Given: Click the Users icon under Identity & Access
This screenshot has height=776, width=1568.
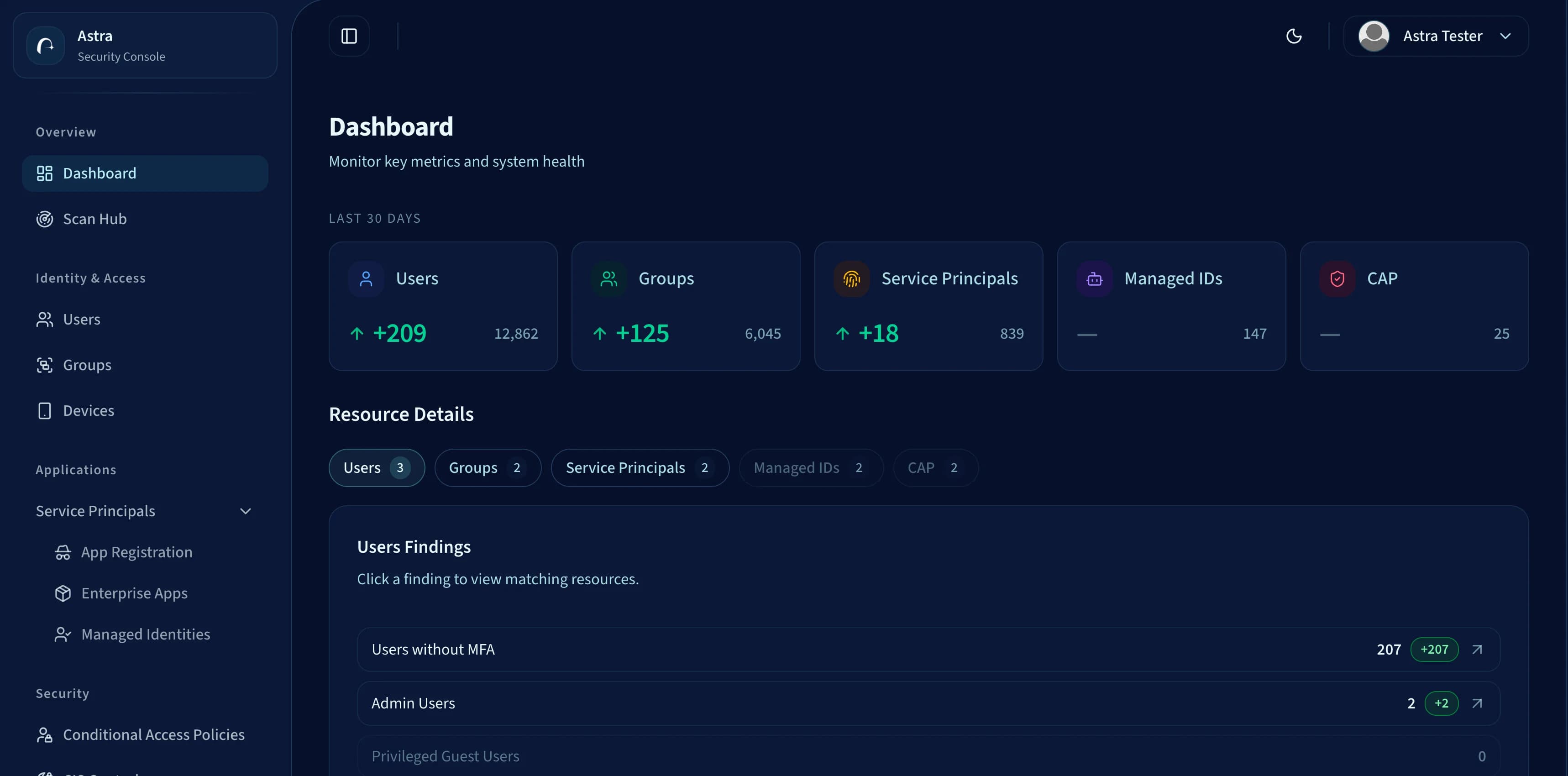Looking at the screenshot, I should 44,319.
